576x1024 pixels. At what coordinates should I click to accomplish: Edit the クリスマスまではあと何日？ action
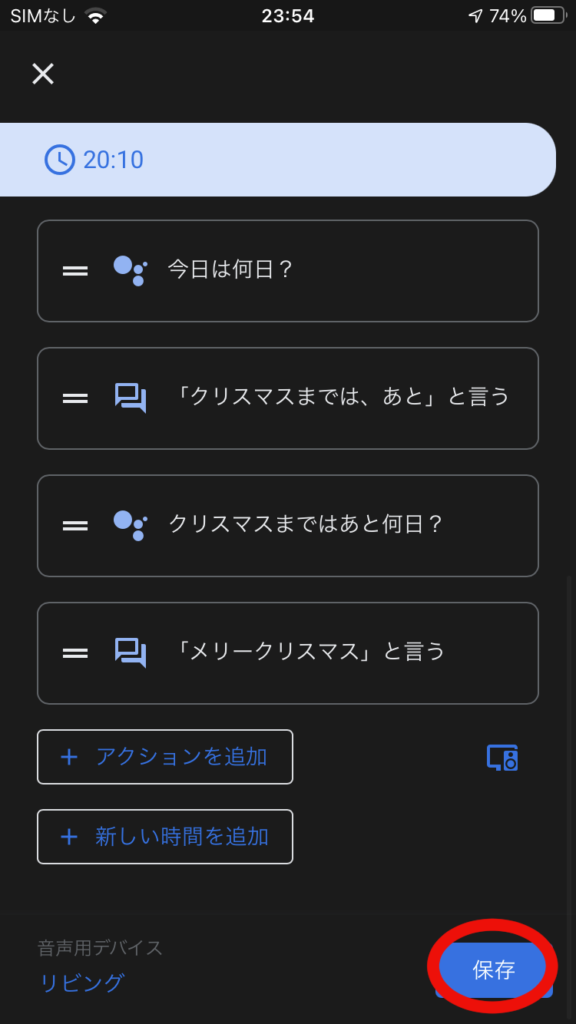[288, 526]
